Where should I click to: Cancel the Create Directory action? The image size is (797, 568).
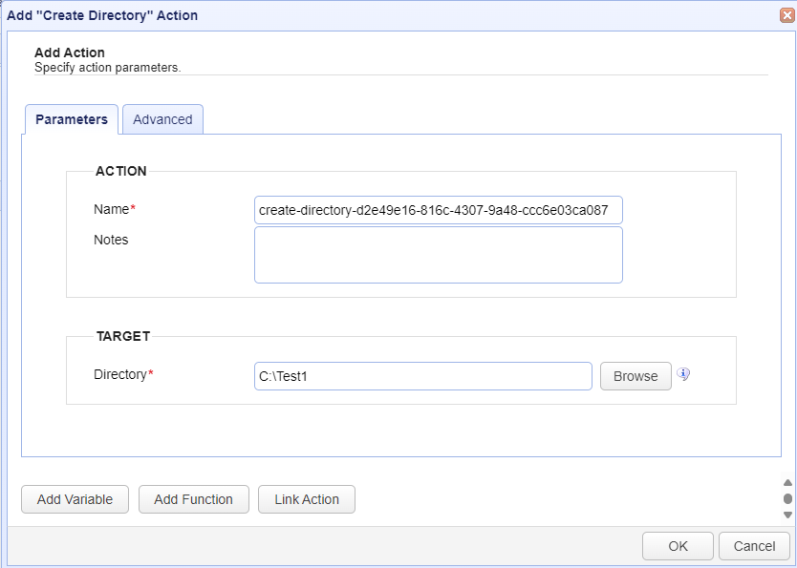point(754,546)
